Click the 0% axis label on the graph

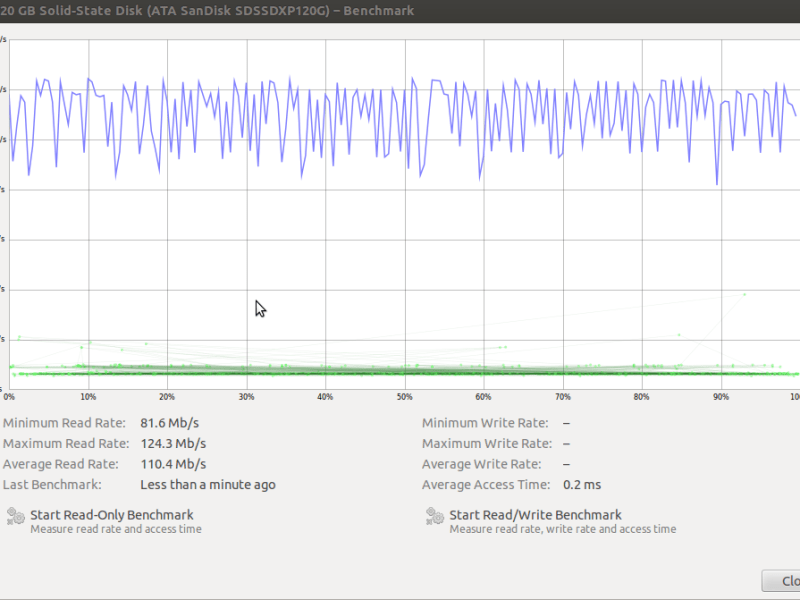click(x=10, y=396)
